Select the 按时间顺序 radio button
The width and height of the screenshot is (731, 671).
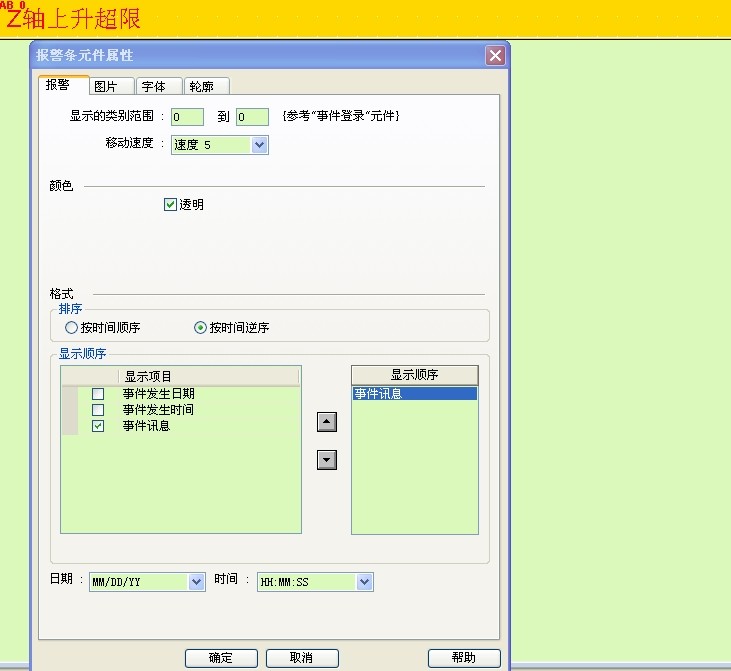click(71, 328)
